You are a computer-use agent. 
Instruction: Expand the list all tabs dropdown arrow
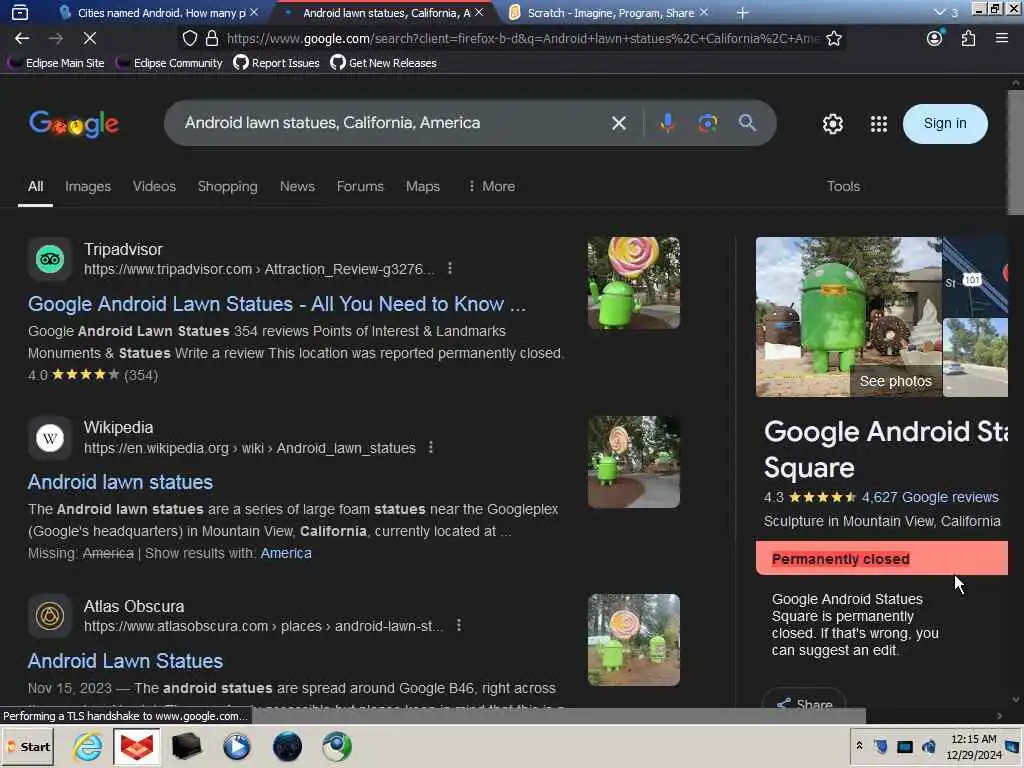pyautogui.click(x=940, y=12)
